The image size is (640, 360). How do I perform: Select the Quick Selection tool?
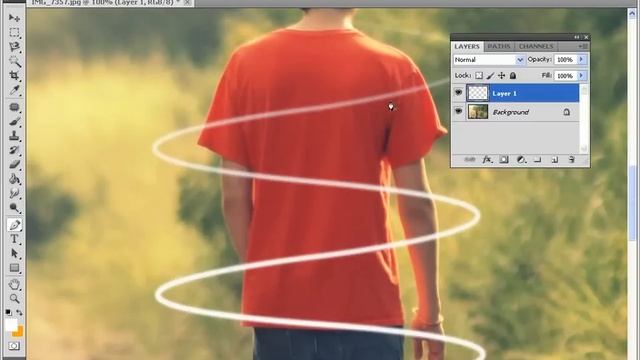click(x=14, y=62)
